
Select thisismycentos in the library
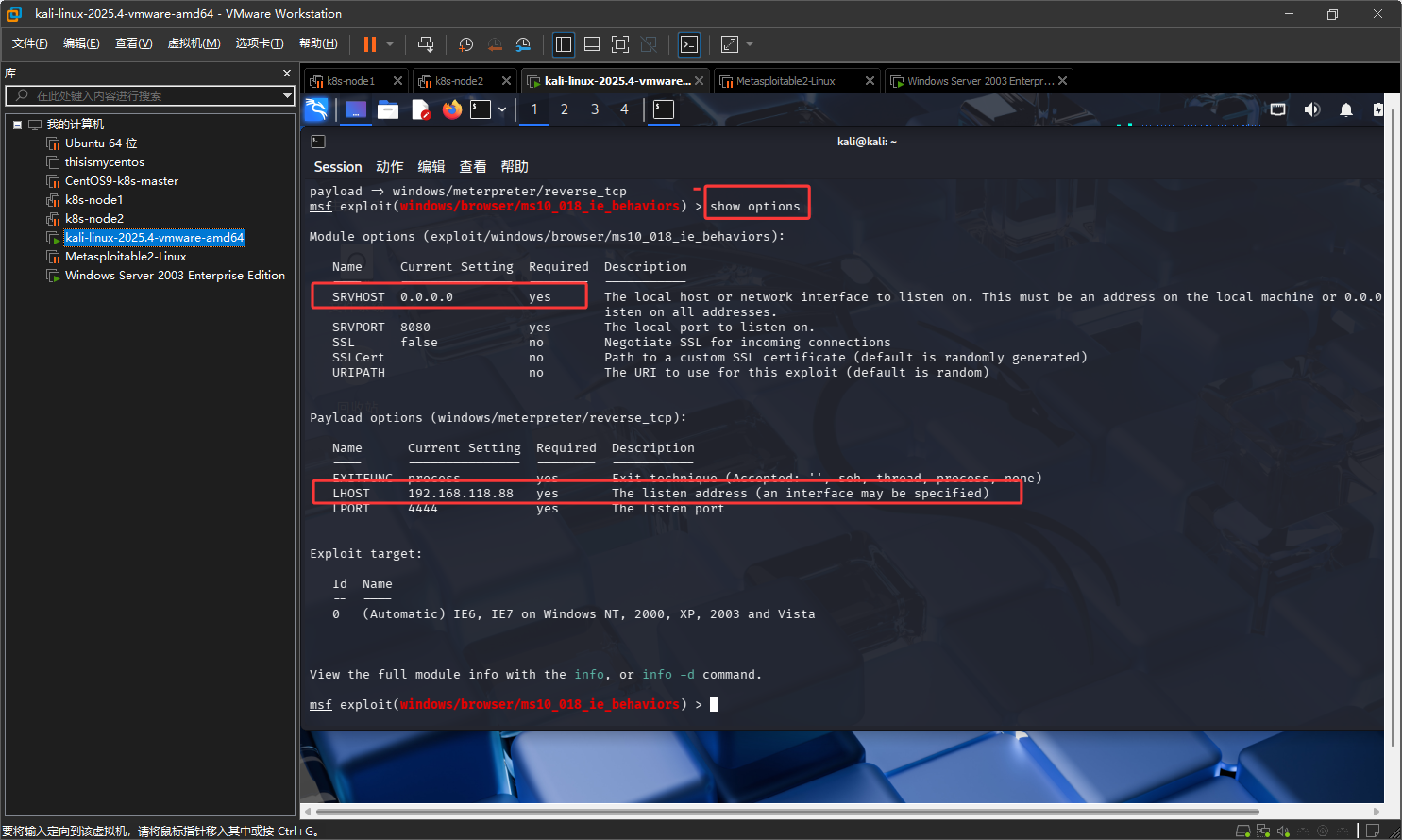(x=104, y=162)
